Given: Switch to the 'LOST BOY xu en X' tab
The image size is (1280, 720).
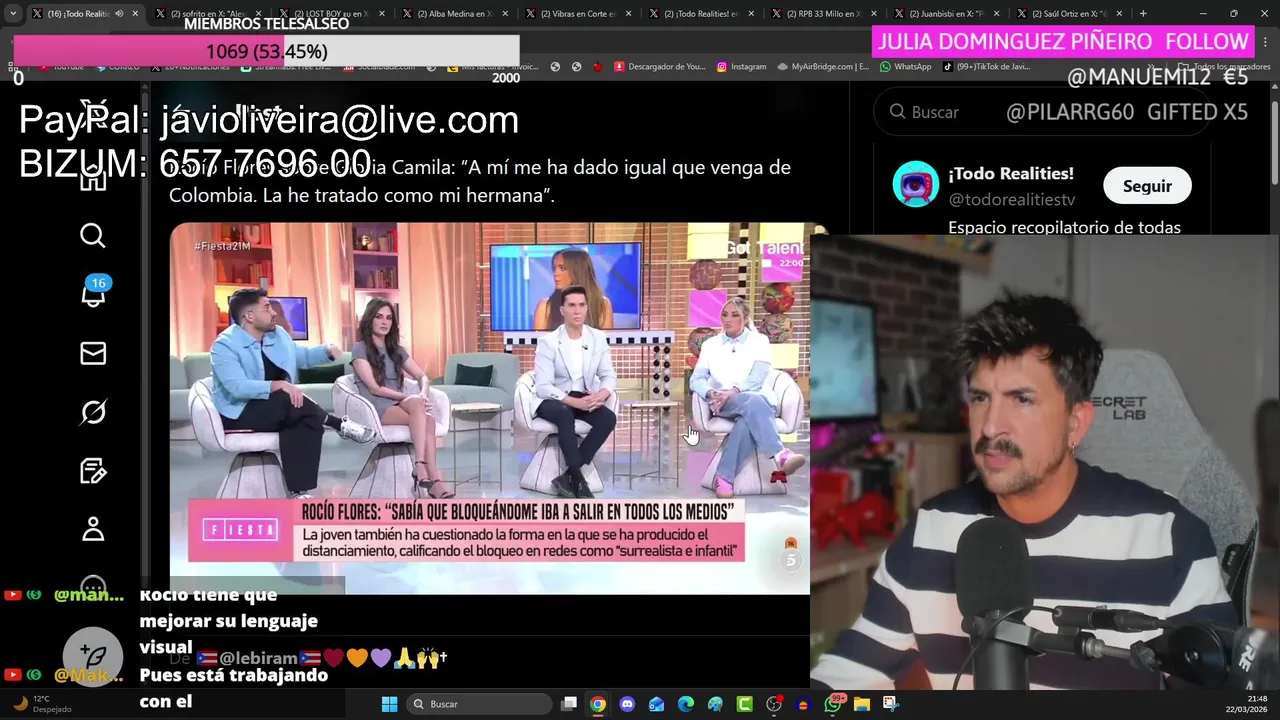Looking at the screenshot, I should pos(331,14).
